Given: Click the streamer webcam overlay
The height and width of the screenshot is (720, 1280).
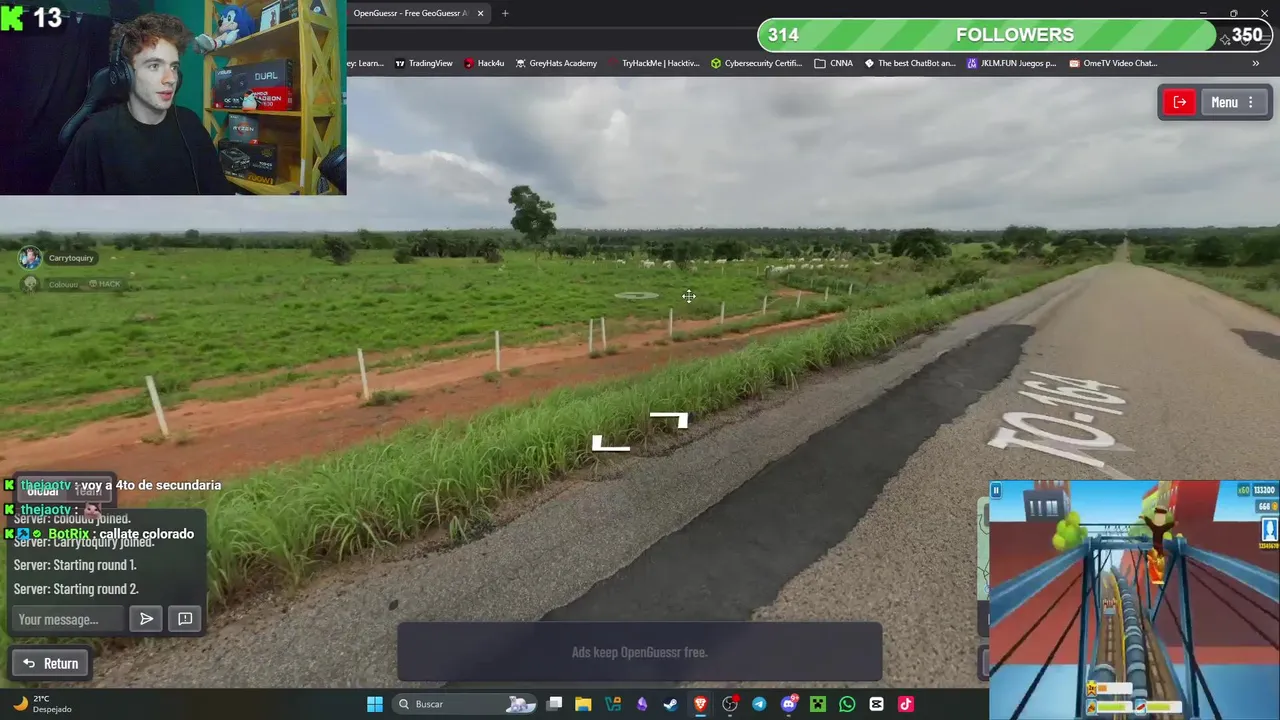Looking at the screenshot, I should (x=173, y=98).
